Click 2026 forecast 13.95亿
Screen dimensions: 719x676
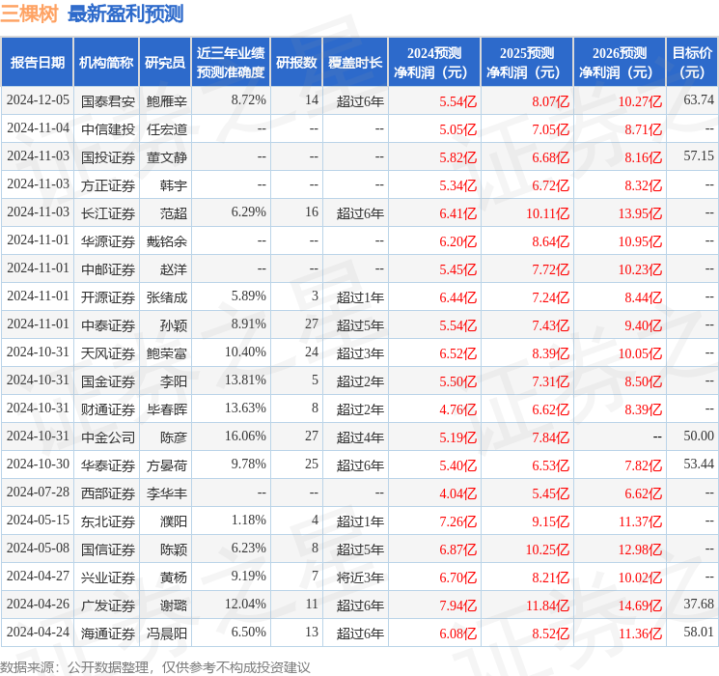[x=640, y=213]
